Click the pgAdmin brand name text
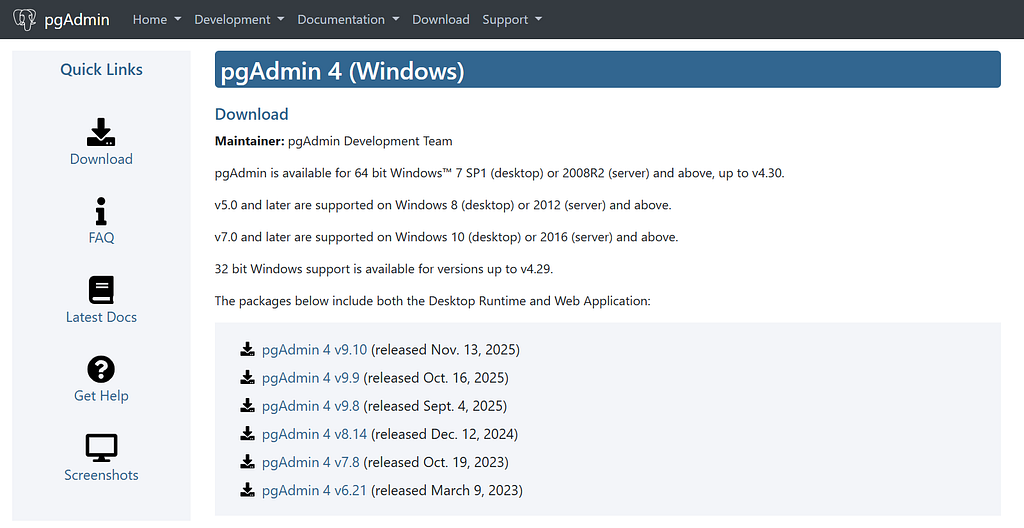The image size is (1024, 528). click(77, 20)
